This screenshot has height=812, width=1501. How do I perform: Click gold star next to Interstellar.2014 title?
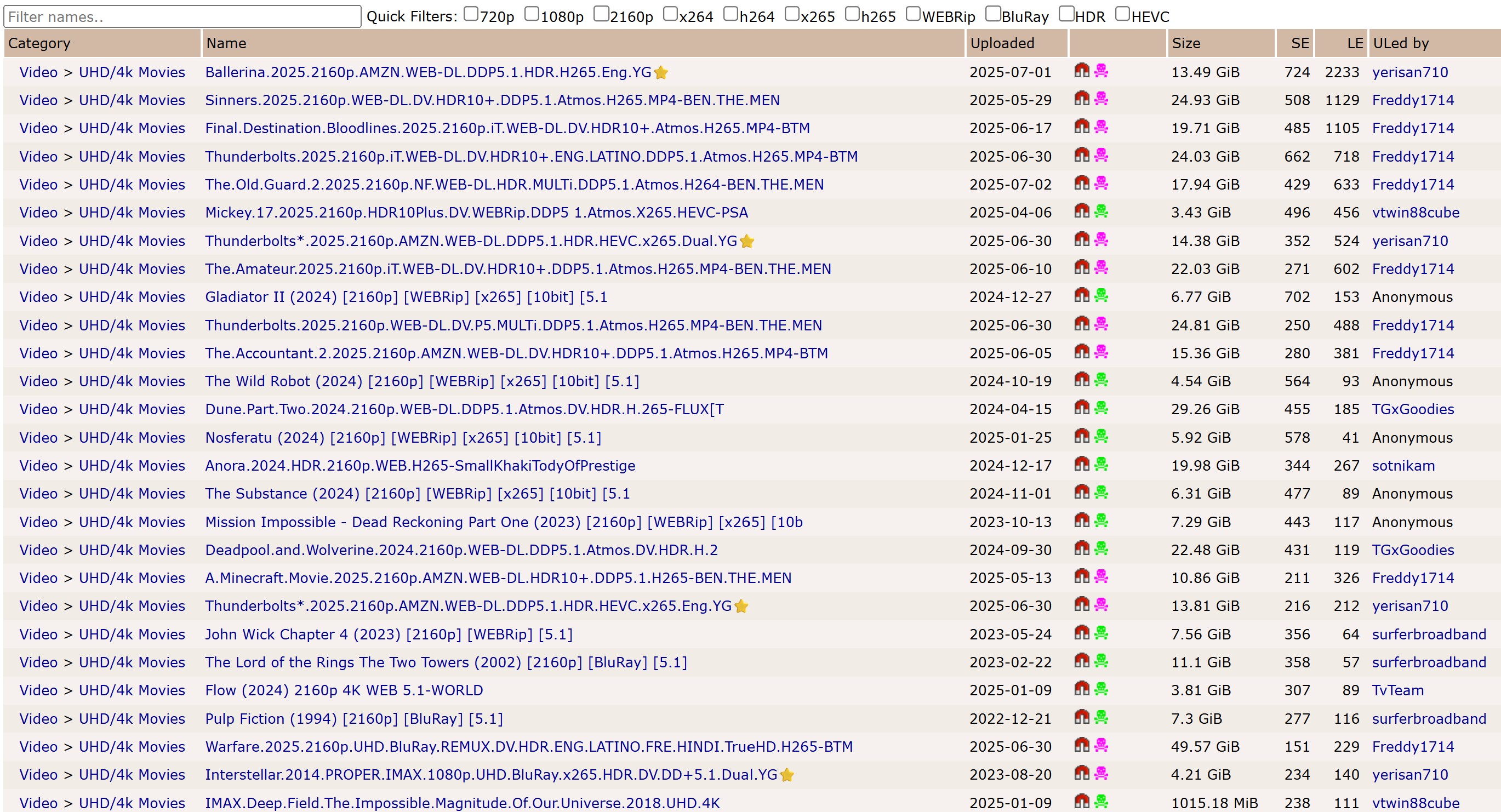786,775
